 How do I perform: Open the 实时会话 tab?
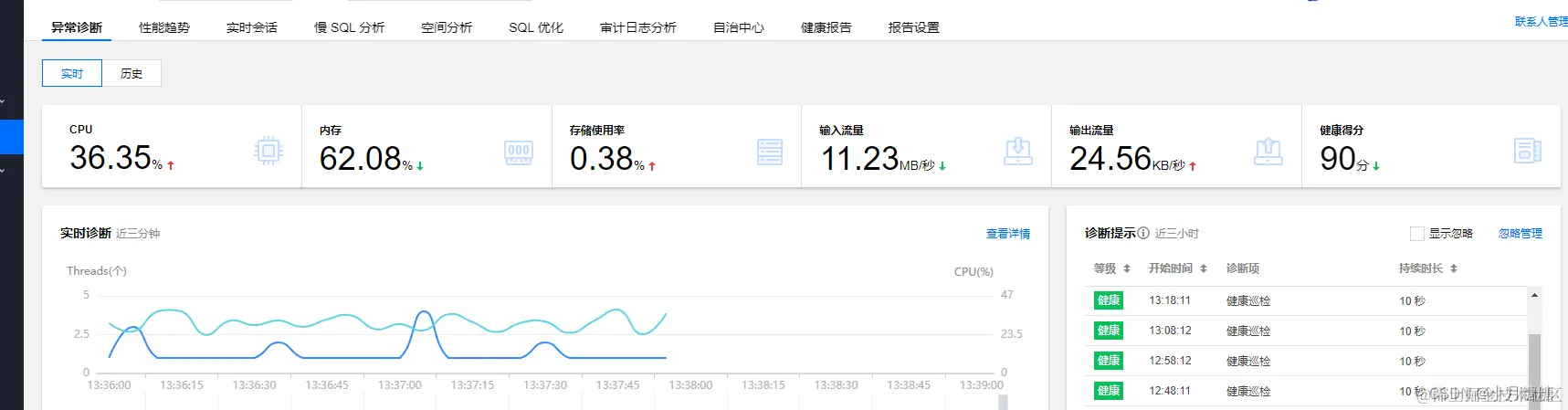tap(252, 27)
